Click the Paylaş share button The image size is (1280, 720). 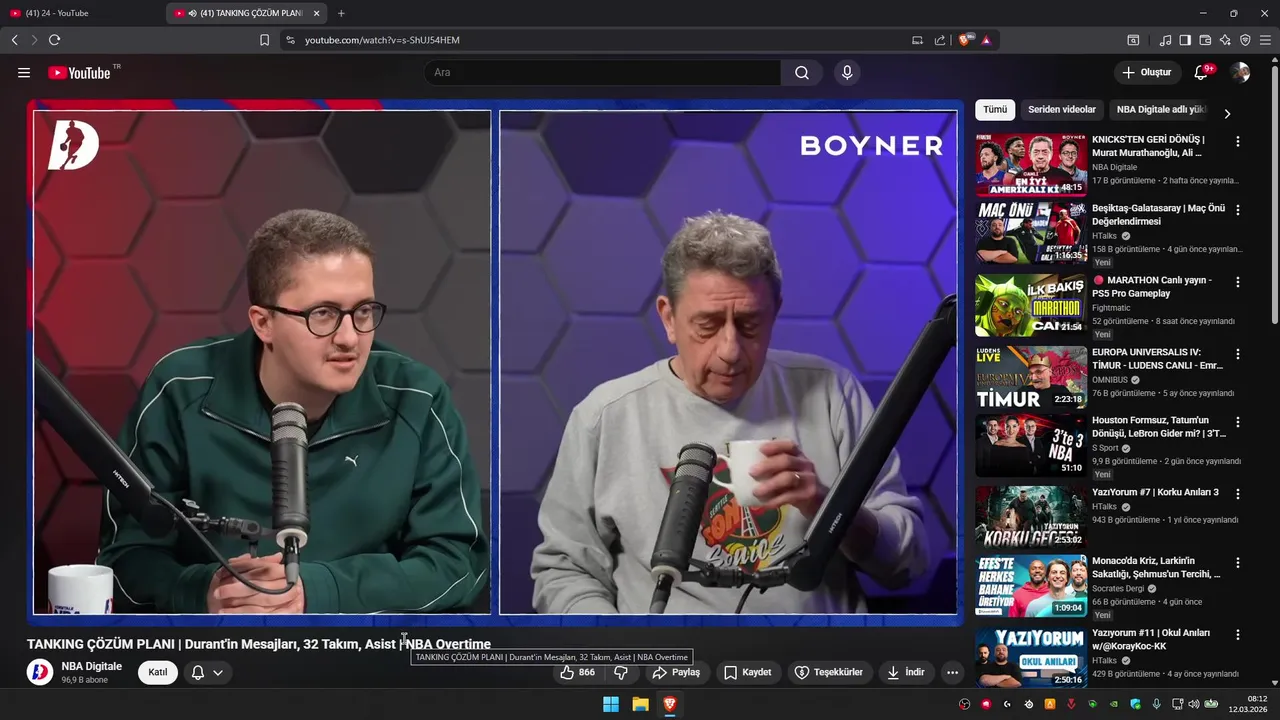pos(677,672)
